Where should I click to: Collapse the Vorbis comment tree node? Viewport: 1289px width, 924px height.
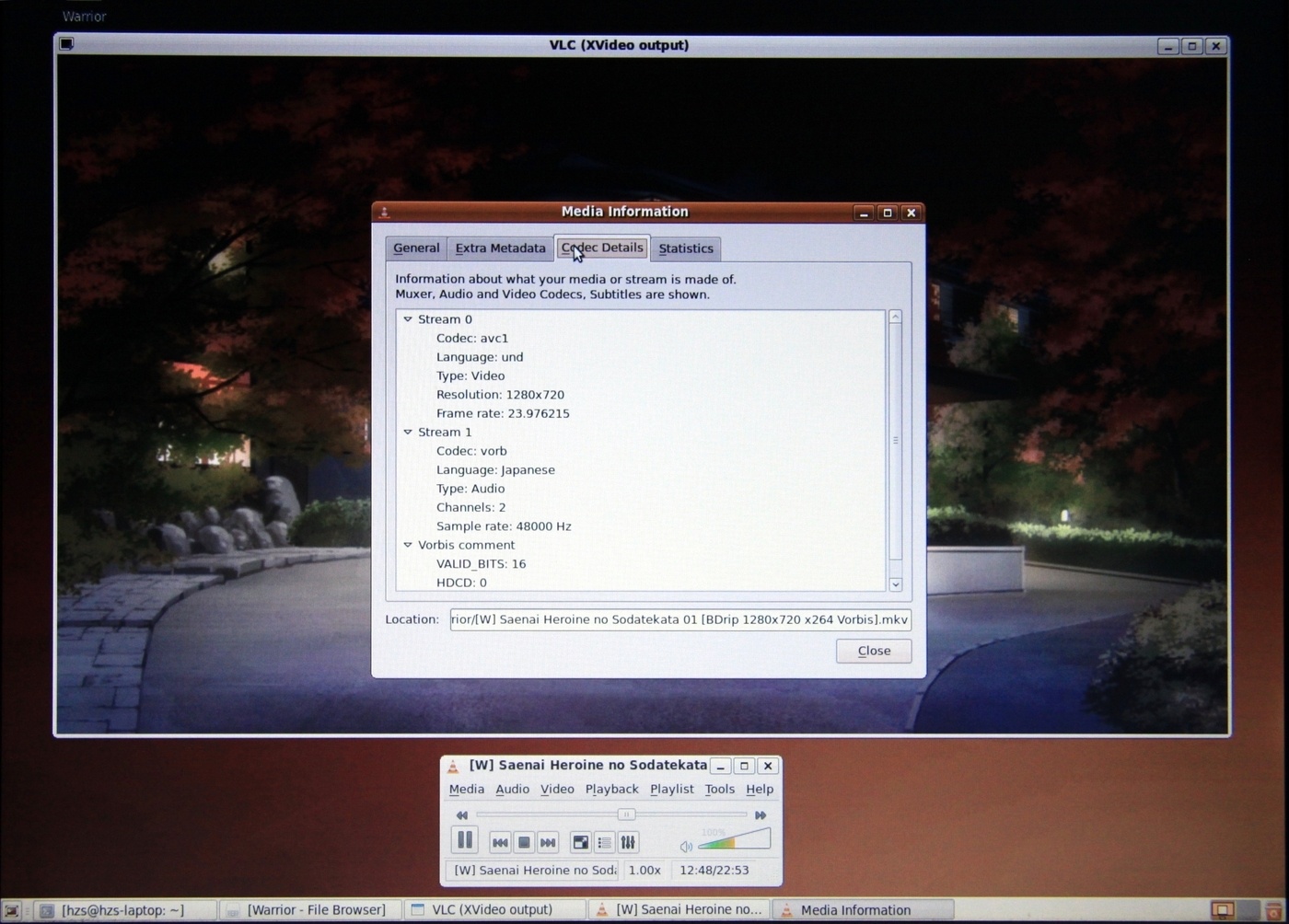pyautogui.click(x=408, y=545)
